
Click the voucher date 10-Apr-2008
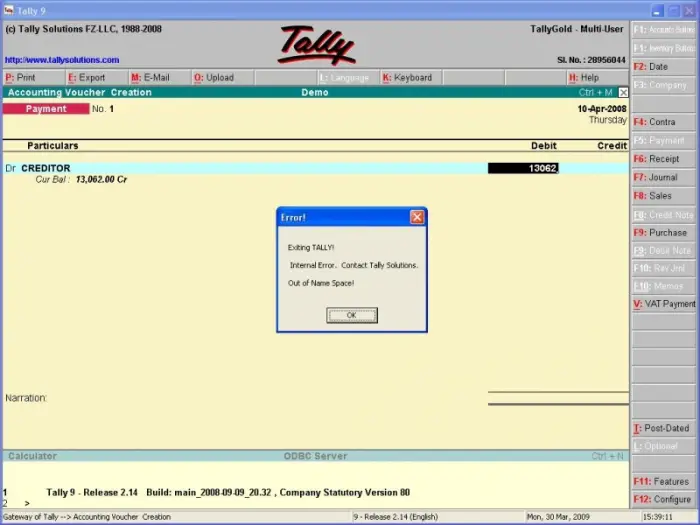pyautogui.click(x=602, y=108)
